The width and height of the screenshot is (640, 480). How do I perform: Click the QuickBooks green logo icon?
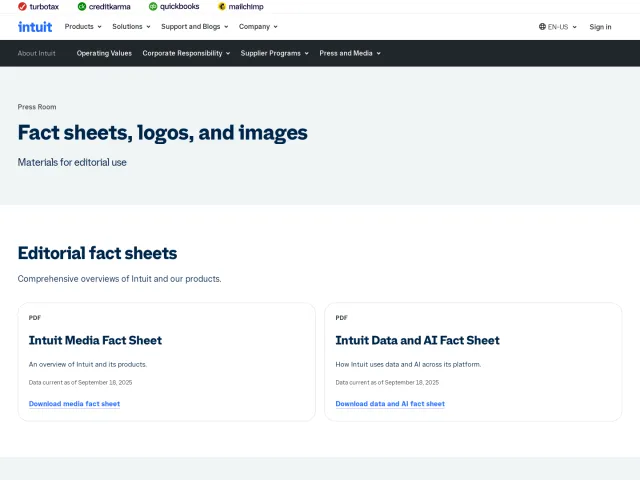pos(153,7)
